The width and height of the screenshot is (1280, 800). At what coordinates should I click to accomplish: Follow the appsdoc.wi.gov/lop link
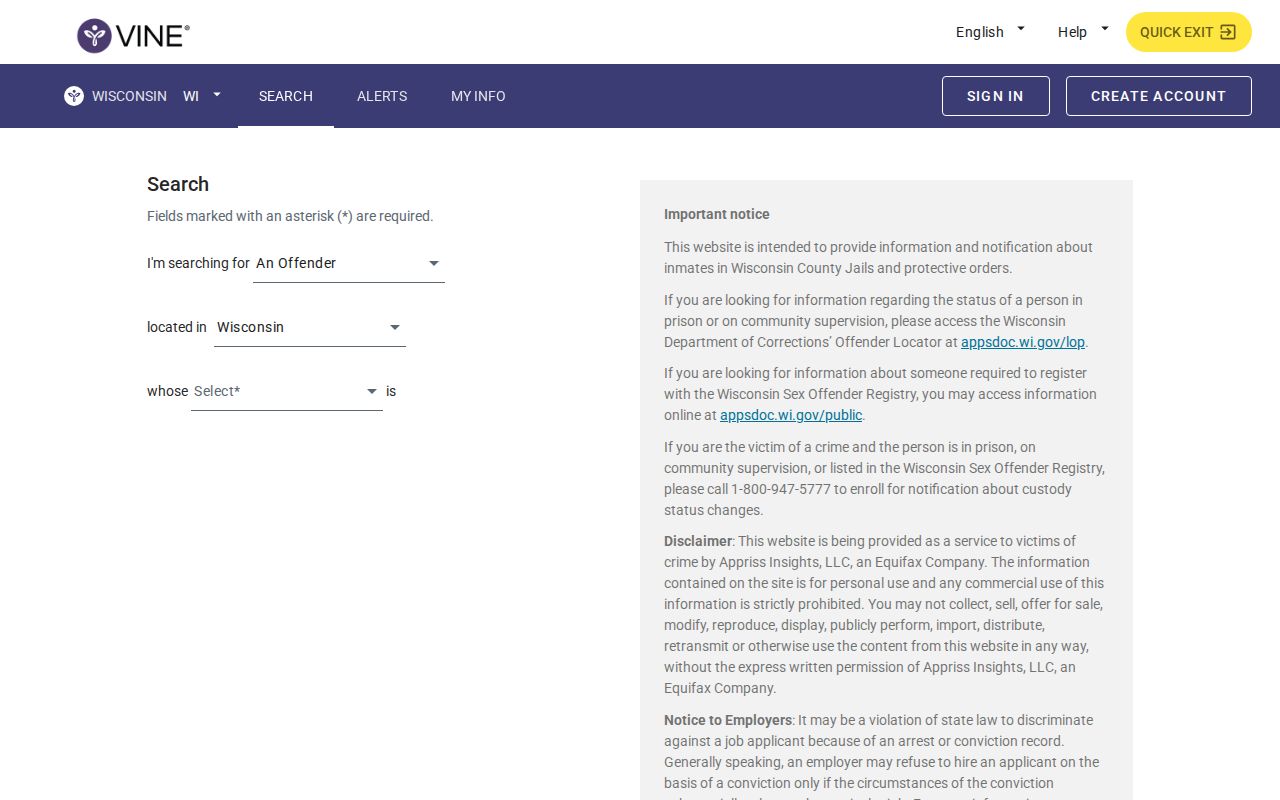tap(1023, 342)
